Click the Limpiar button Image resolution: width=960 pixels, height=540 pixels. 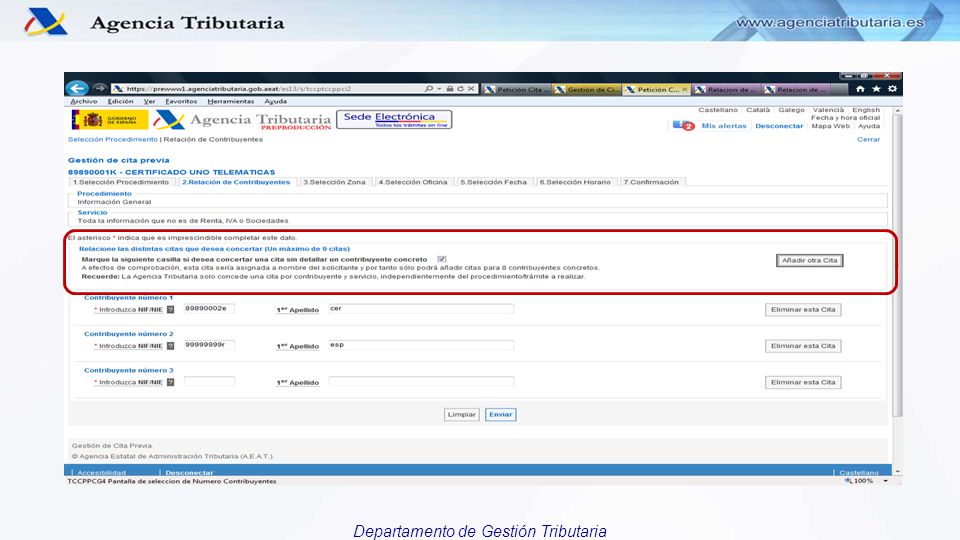462,414
